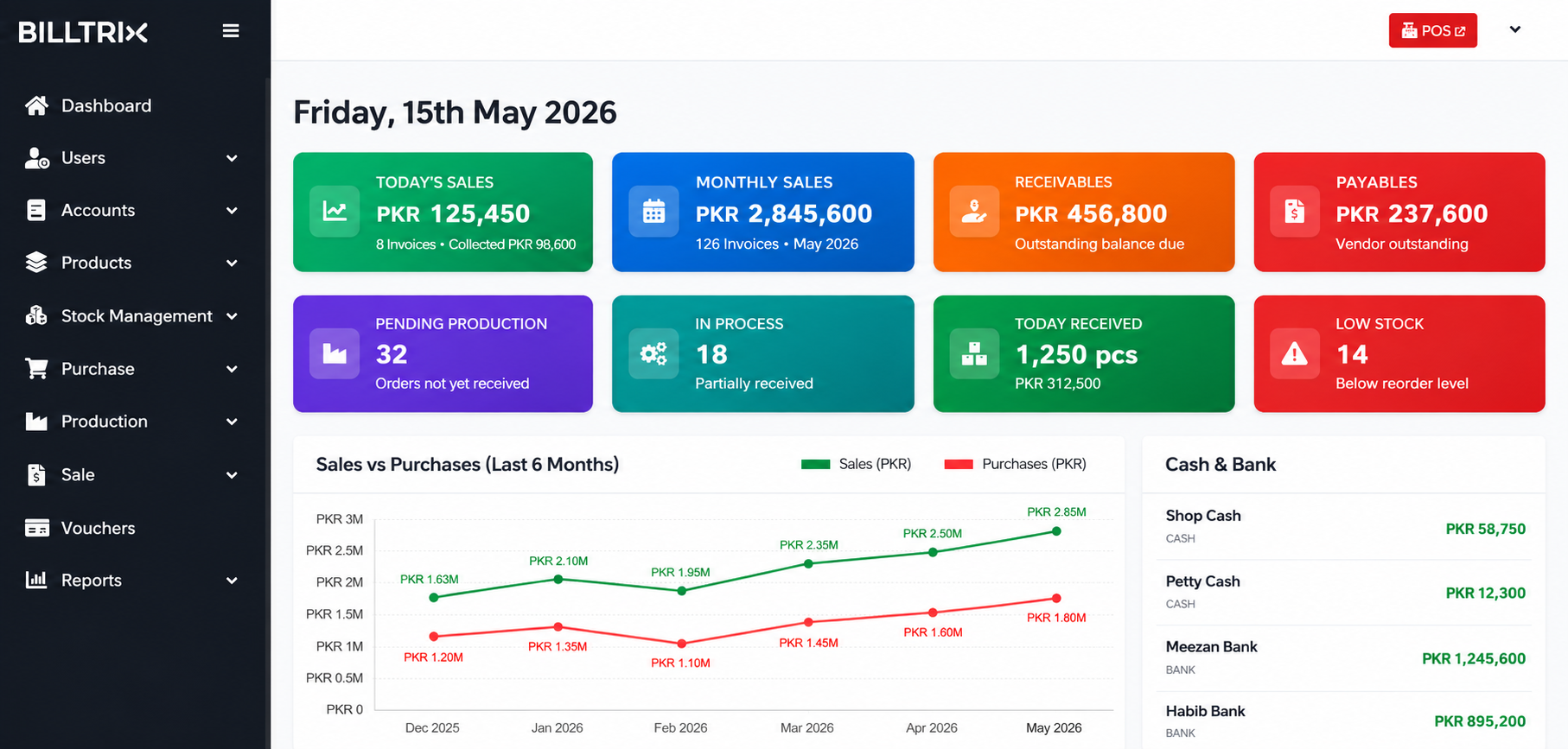Image resolution: width=1568 pixels, height=749 pixels.
Task: Click the Pending Production factory icon
Action: tap(335, 353)
